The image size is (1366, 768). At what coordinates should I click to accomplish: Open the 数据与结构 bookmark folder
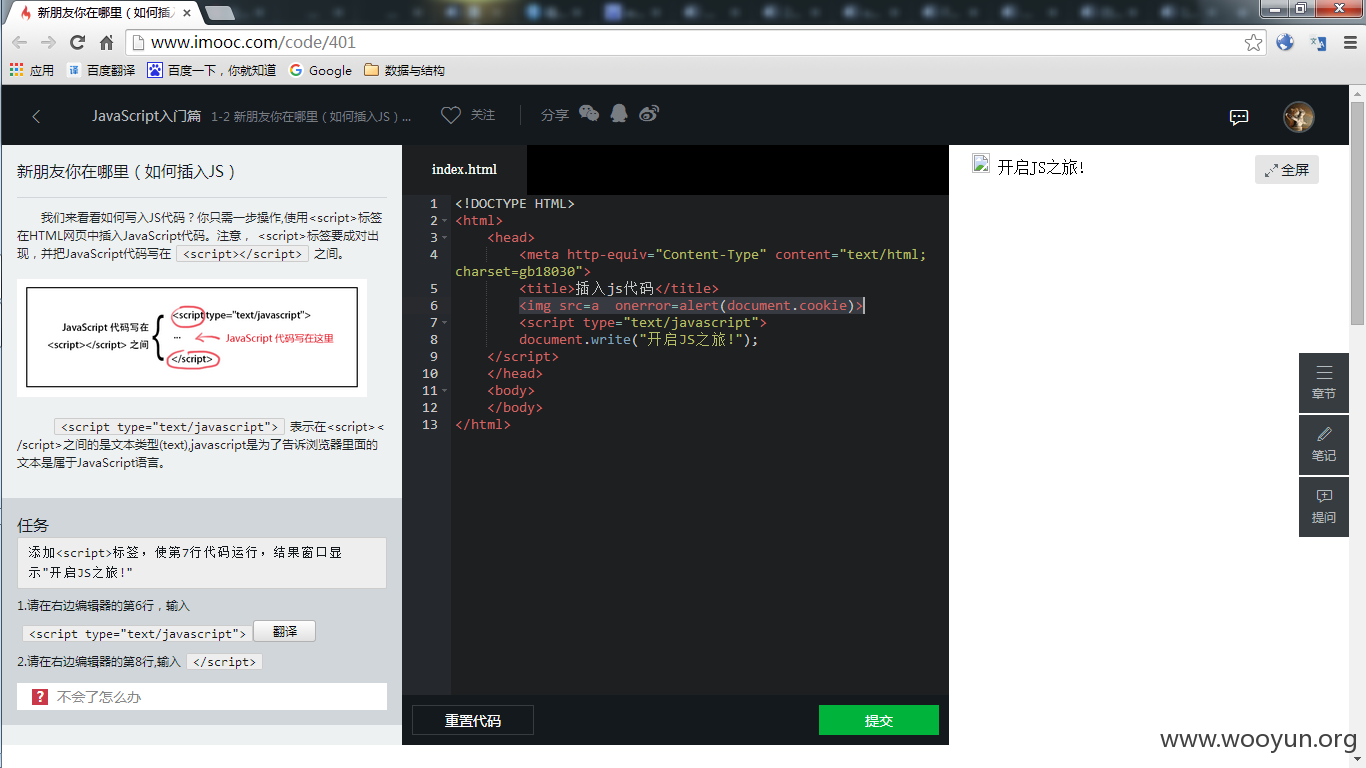(x=404, y=70)
